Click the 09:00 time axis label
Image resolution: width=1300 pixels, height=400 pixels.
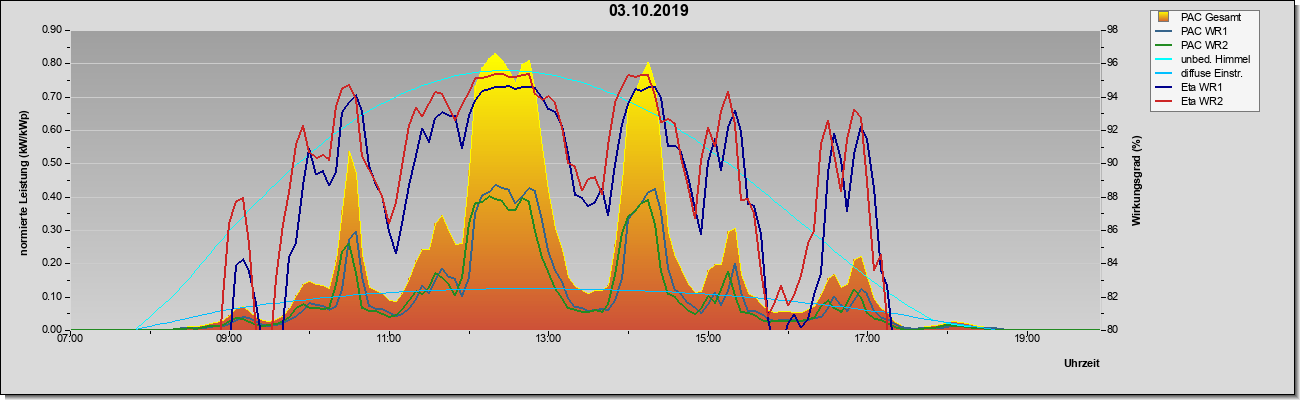229,338
